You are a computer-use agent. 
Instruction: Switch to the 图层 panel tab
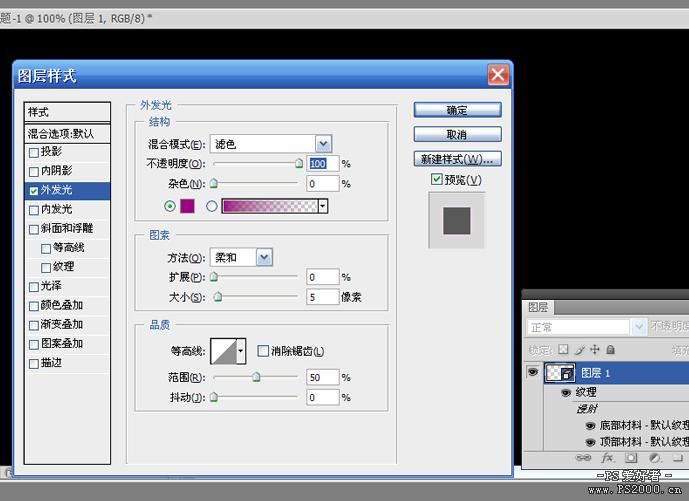coord(538,307)
